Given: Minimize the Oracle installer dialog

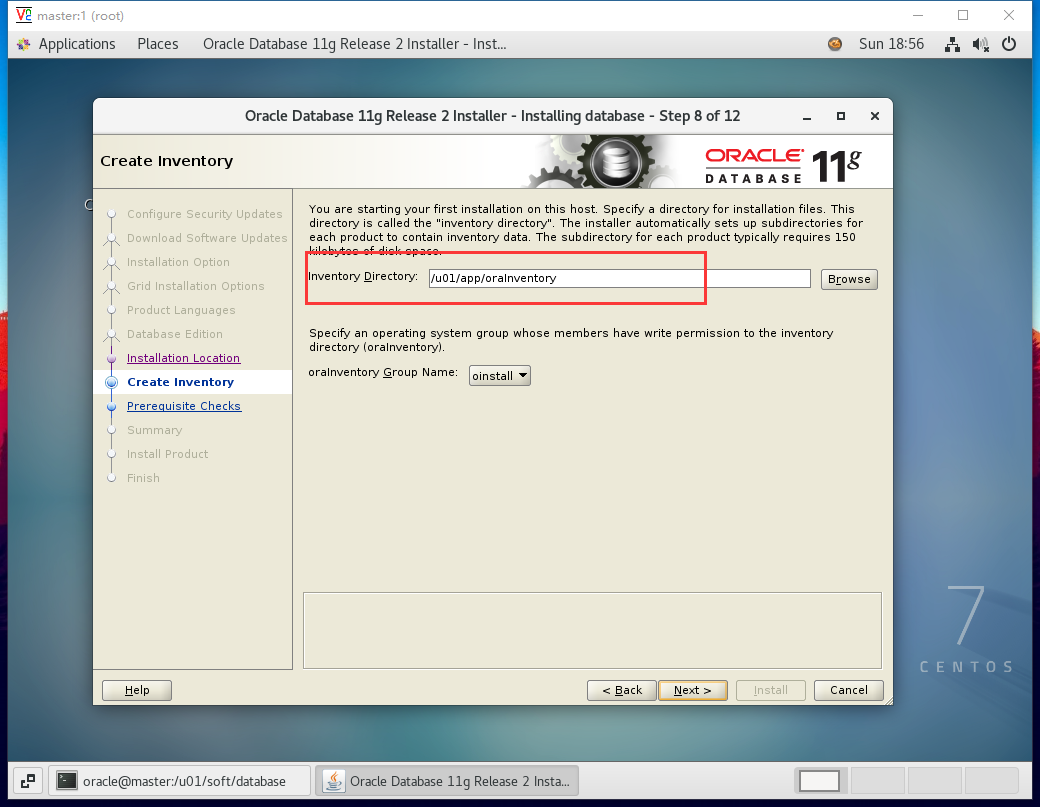Looking at the screenshot, I should (807, 117).
